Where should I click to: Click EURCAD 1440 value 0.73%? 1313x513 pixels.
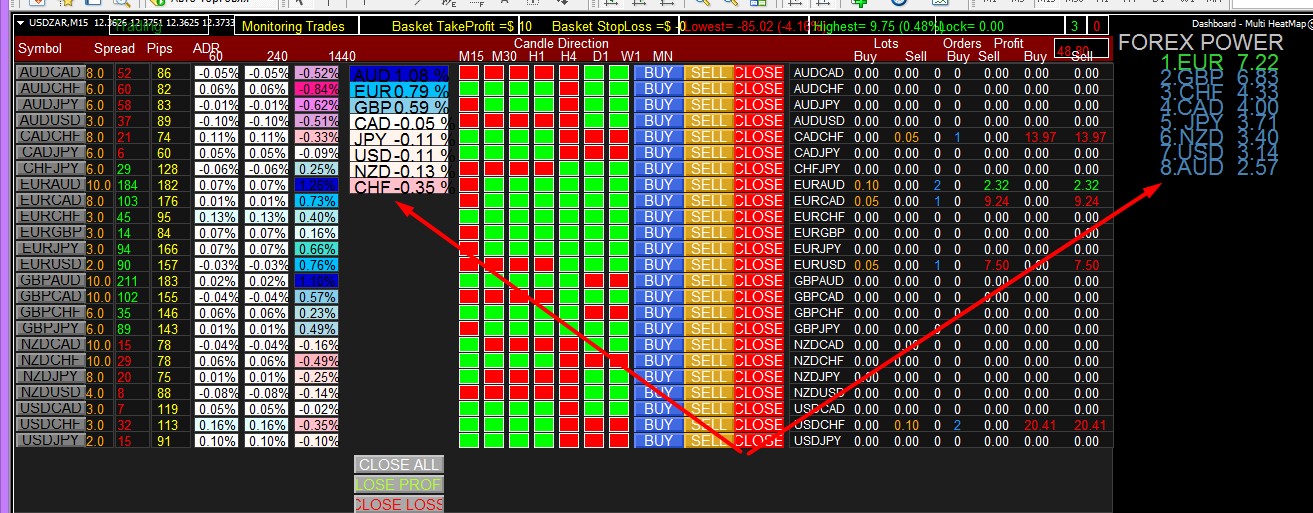pyautogui.click(x=318, y=201)
